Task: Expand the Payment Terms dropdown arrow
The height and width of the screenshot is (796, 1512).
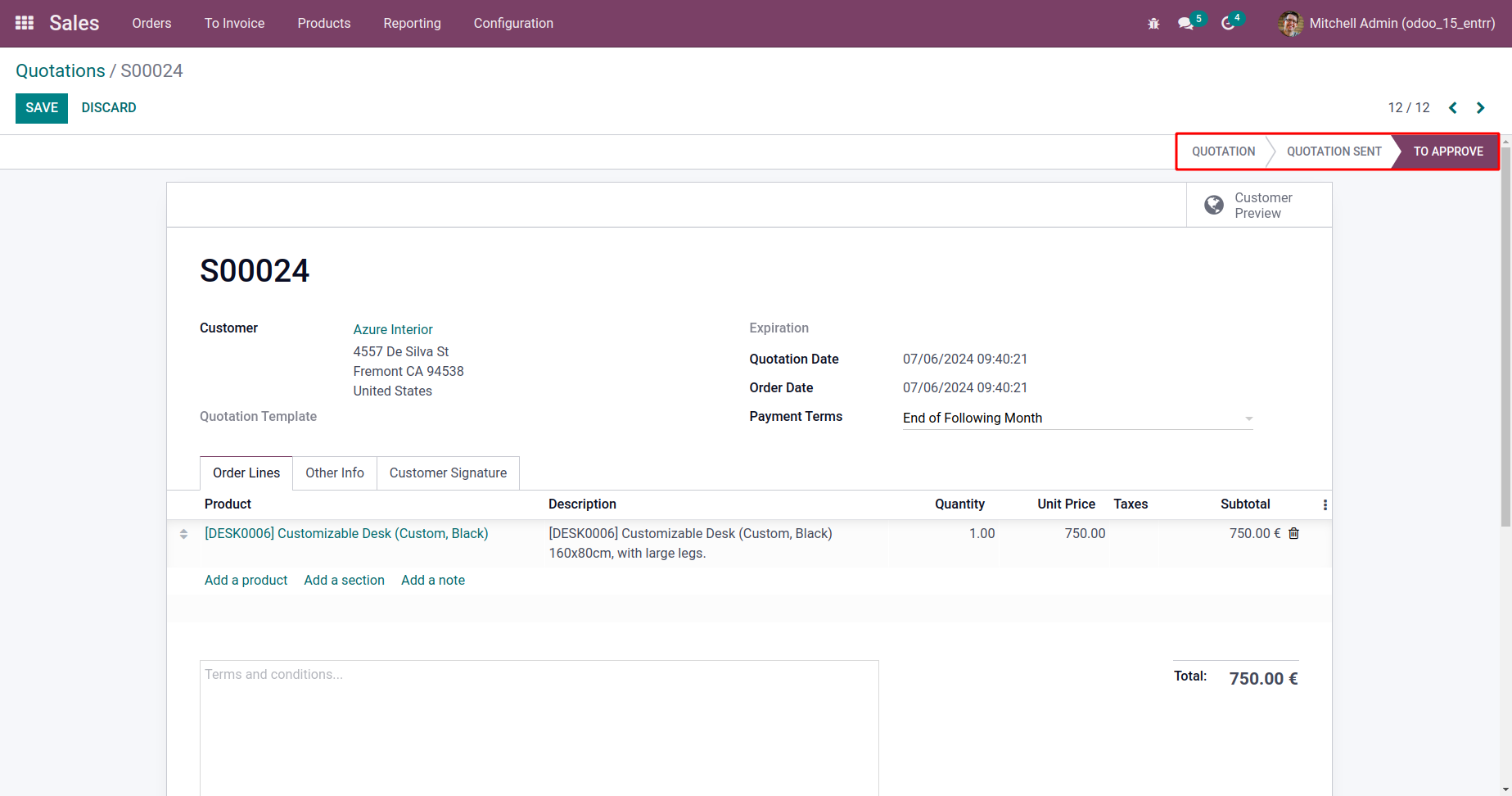Action: pyautogui.click(x=1248, y=418)
